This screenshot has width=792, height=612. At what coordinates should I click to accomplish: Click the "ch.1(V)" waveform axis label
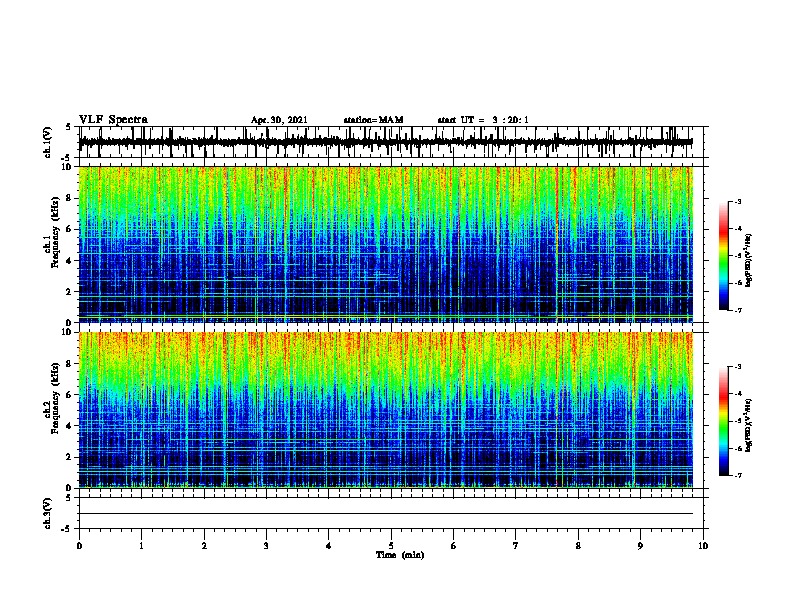[48, 142]
